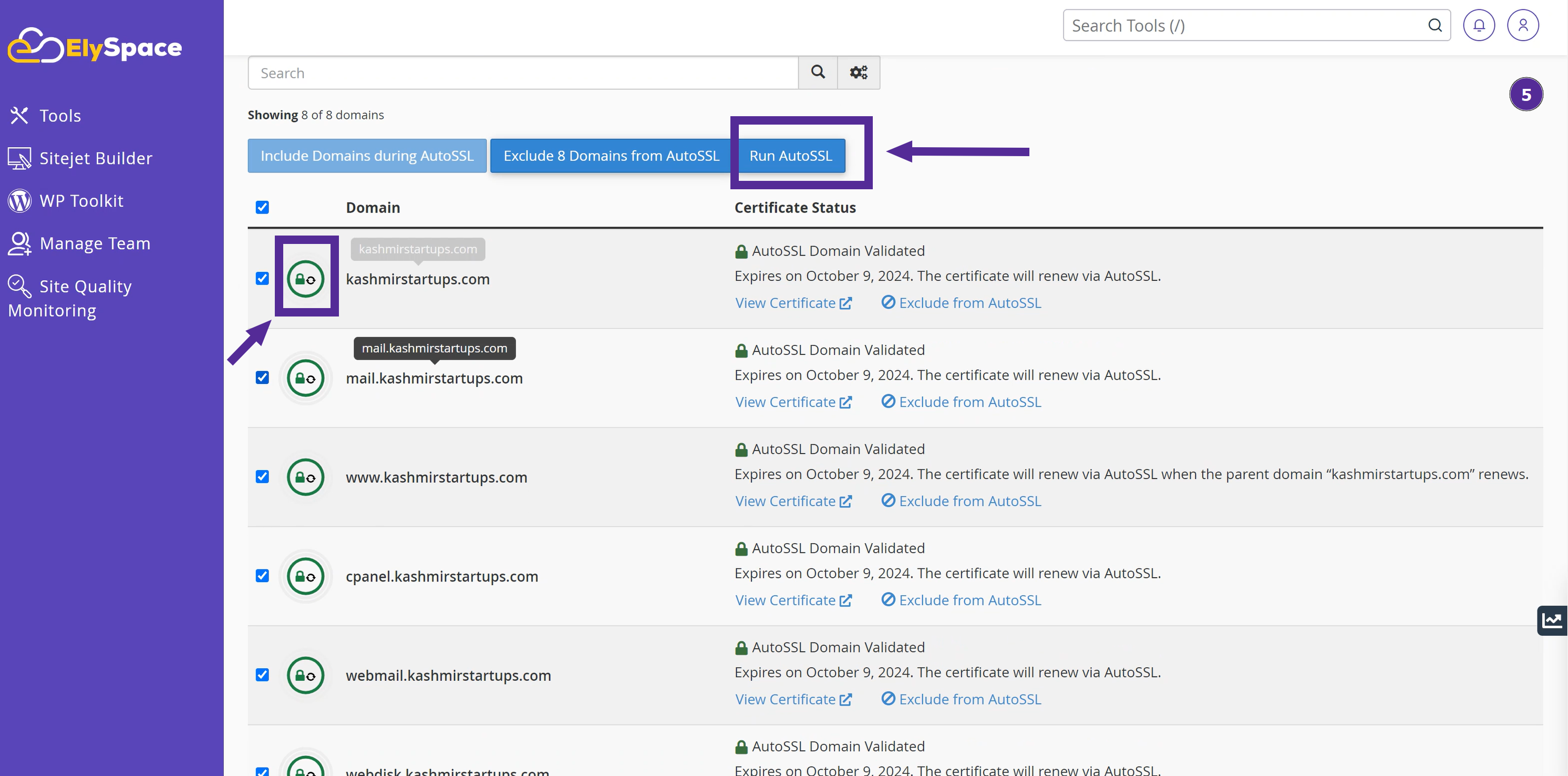1568x776 pixels.
Task: Click the Domain column header
Action: (x=373, y=208)
